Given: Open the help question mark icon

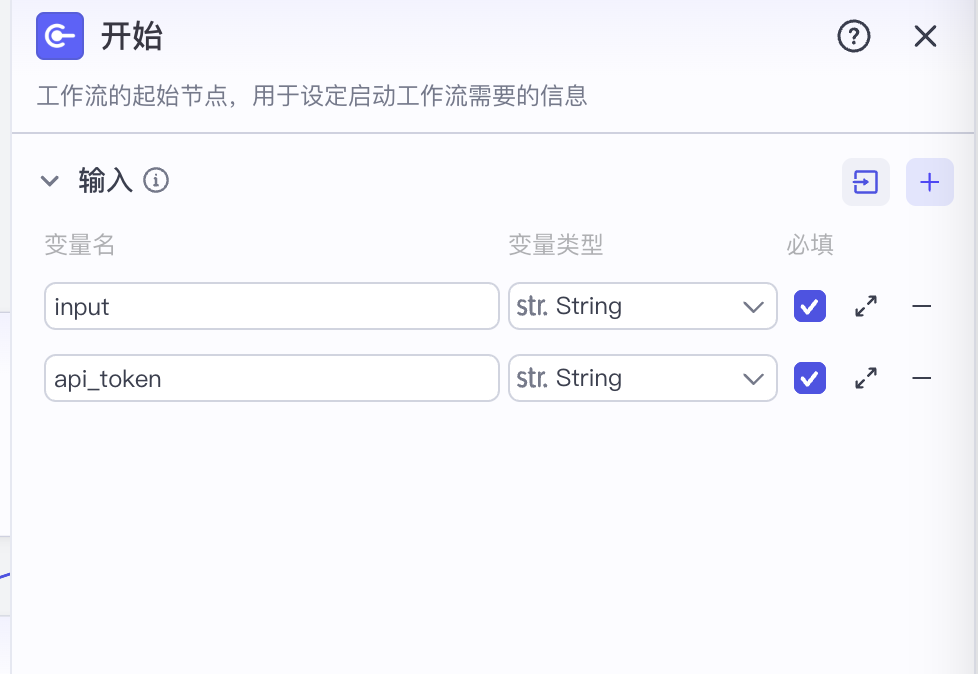Looking at the screenshot, I should coord(853,37).
